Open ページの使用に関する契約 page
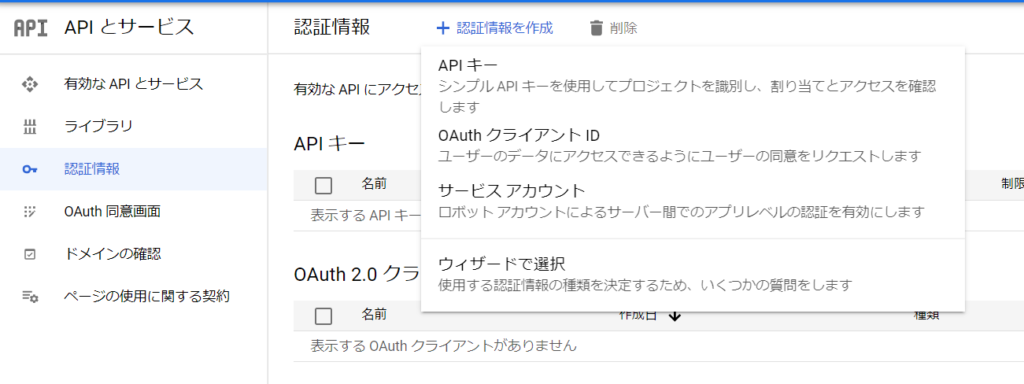 (x=133, y=296)
